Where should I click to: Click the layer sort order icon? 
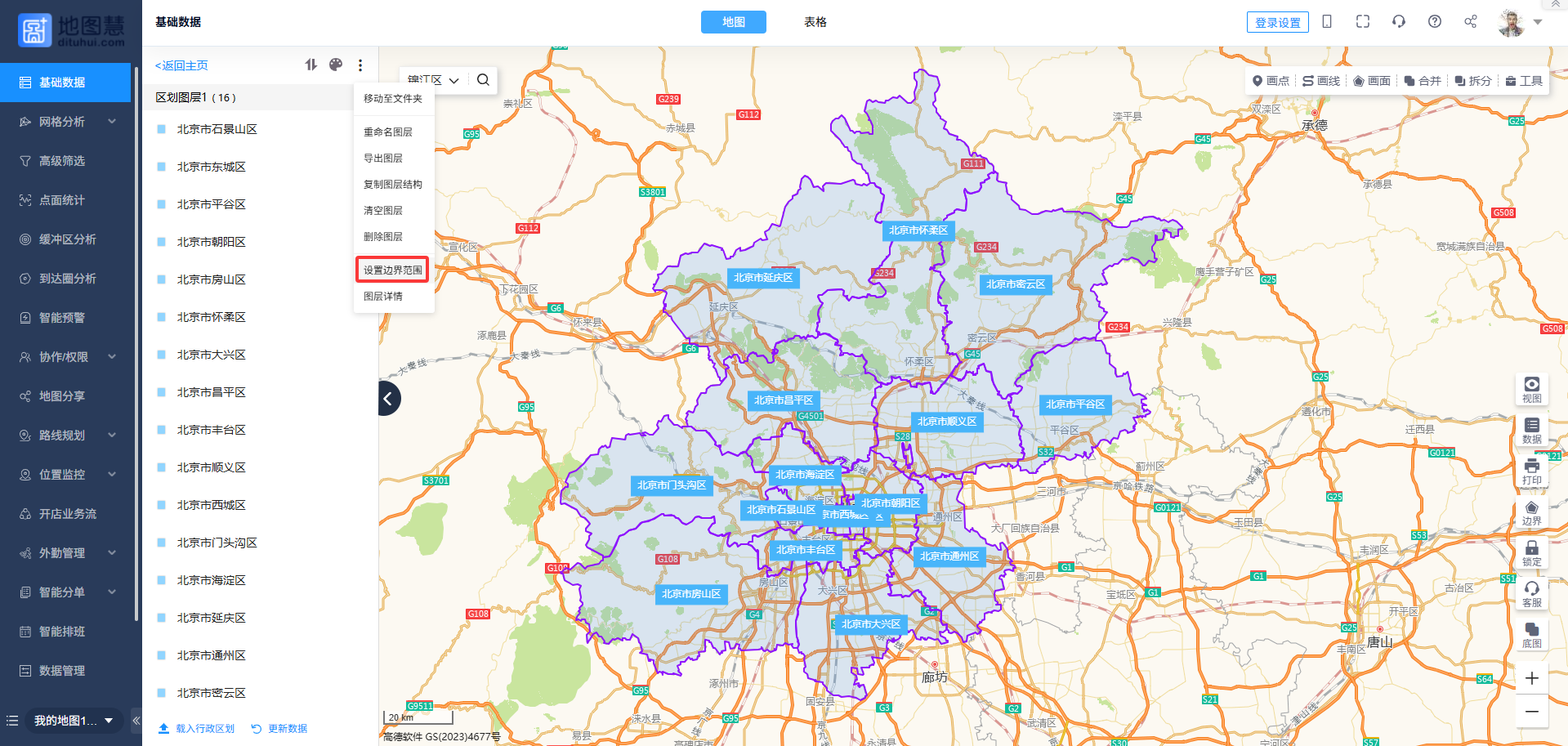click(311, 65)
